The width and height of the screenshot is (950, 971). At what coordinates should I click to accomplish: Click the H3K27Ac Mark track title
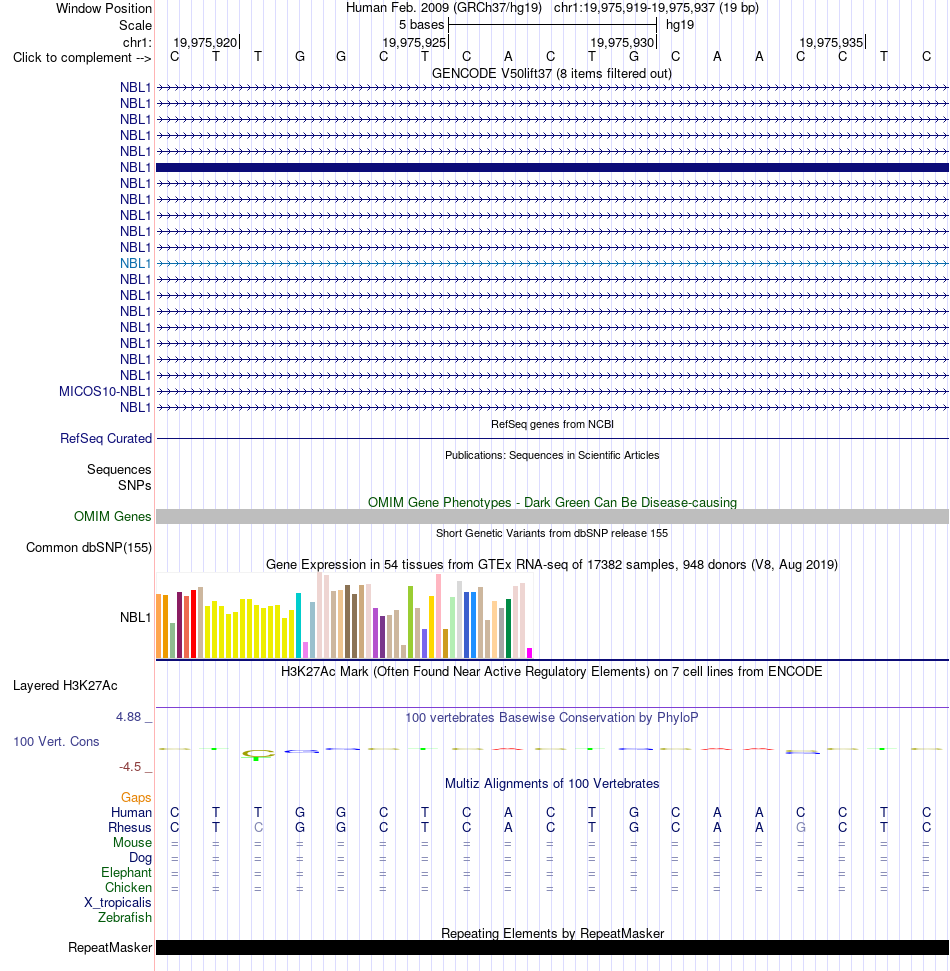[552, 671]
